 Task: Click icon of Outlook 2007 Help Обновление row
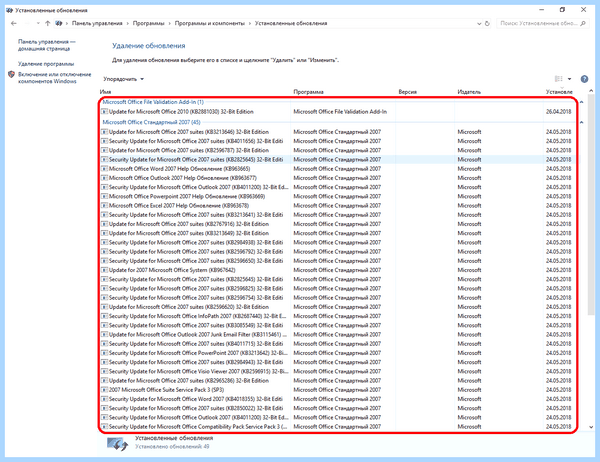pos(104,178)
